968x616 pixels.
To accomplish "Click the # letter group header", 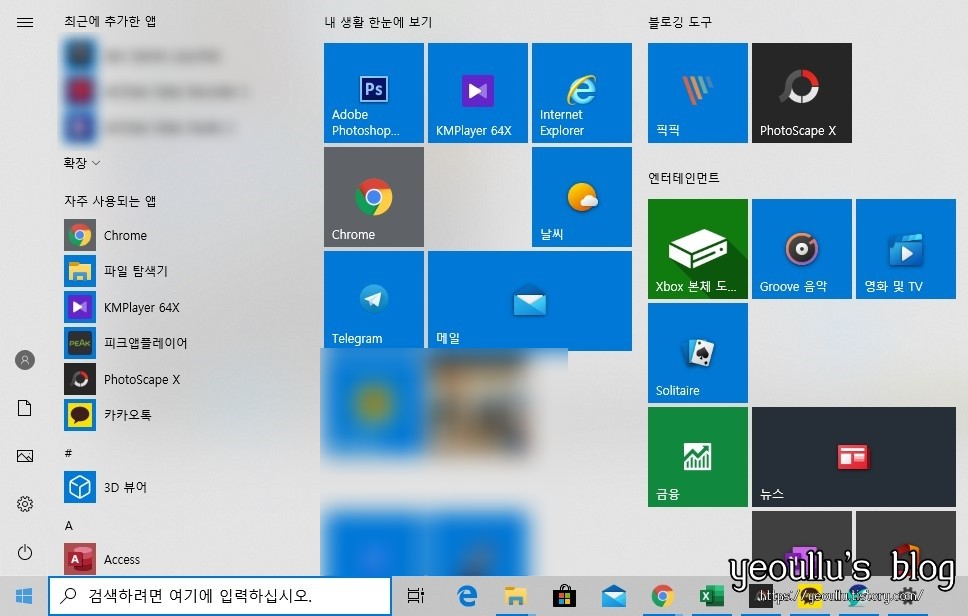I will (69, 453).
